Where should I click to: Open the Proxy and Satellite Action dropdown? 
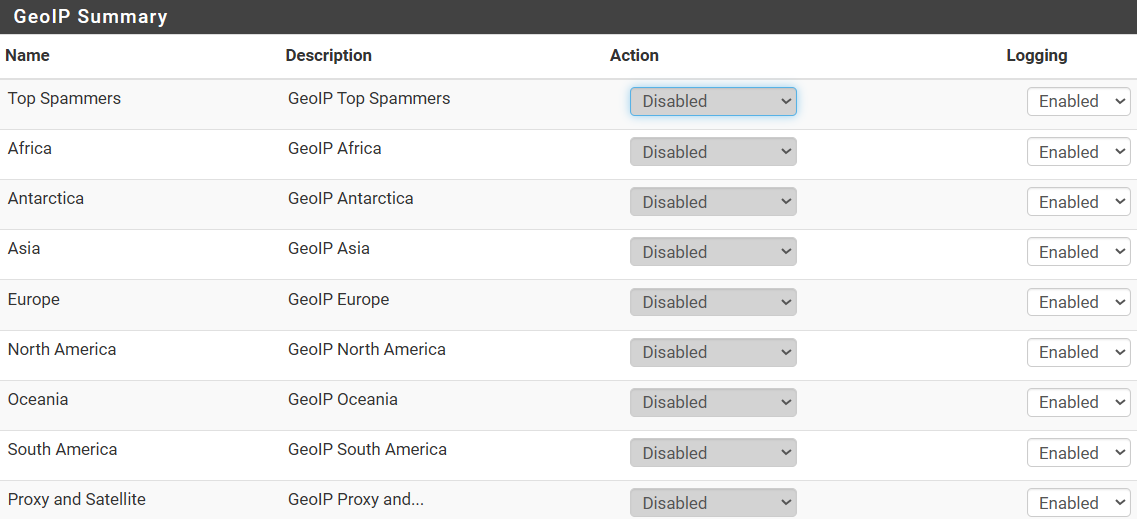pos(713,502)
